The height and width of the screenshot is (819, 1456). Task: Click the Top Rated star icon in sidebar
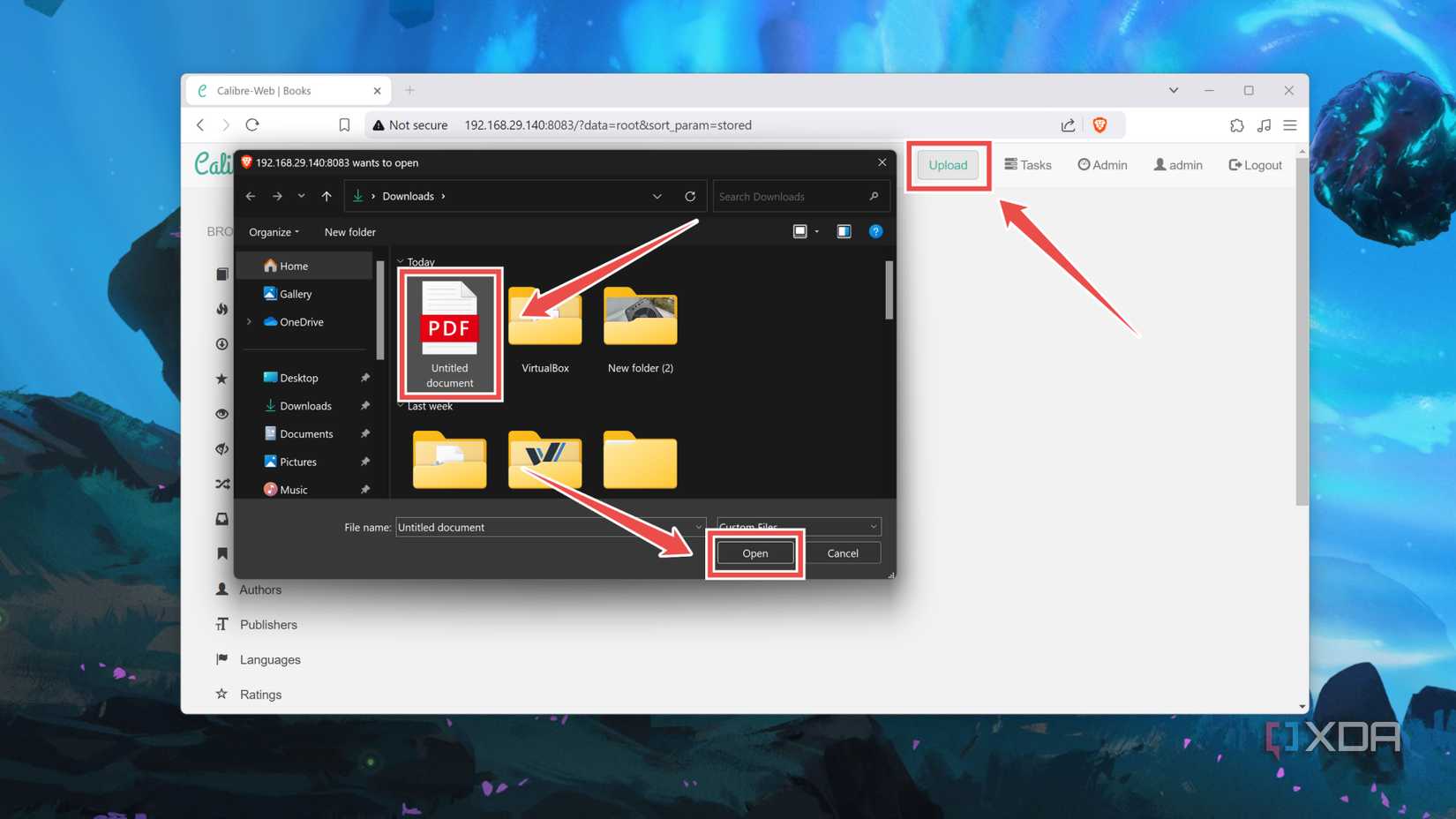pyautogui.click(x=222, y=378)
